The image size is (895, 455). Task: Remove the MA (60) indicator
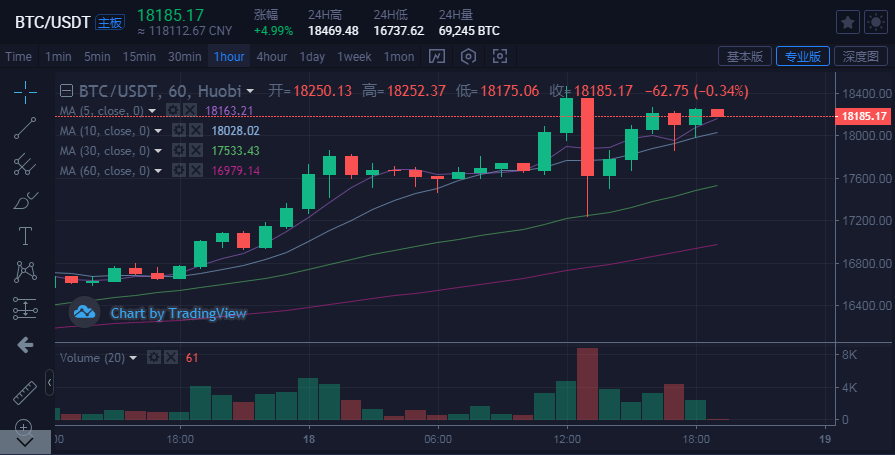(194, 171)
